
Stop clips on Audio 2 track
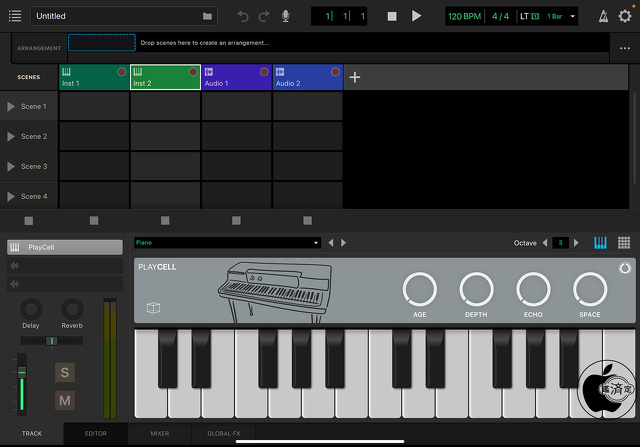[x=307, y=221]
